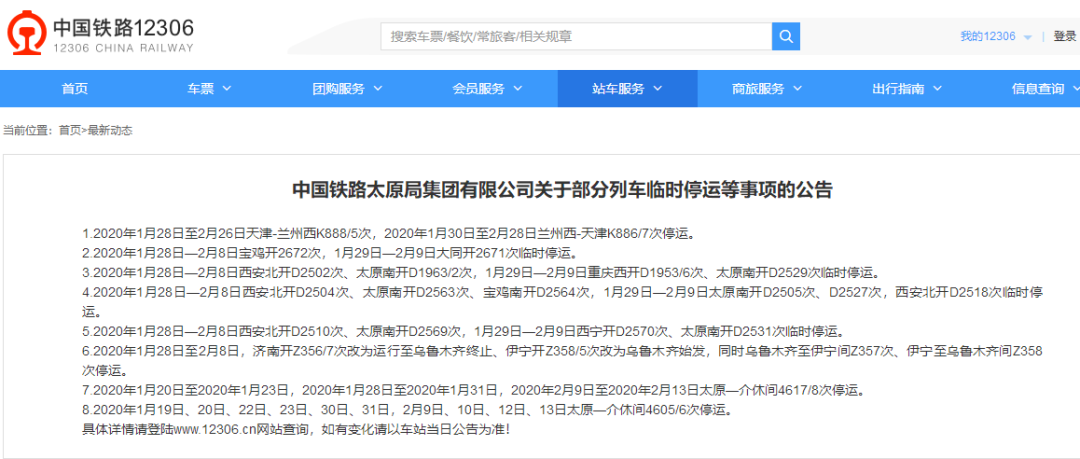The width and height of the screenshot is (1080, 459).
Task: Expand the 我的12306 account dropdown
Action: [x=994, y=36]
